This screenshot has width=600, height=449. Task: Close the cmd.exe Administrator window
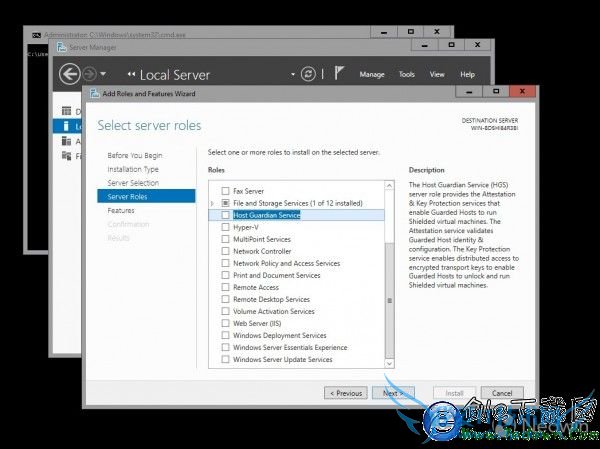(437, 32)
